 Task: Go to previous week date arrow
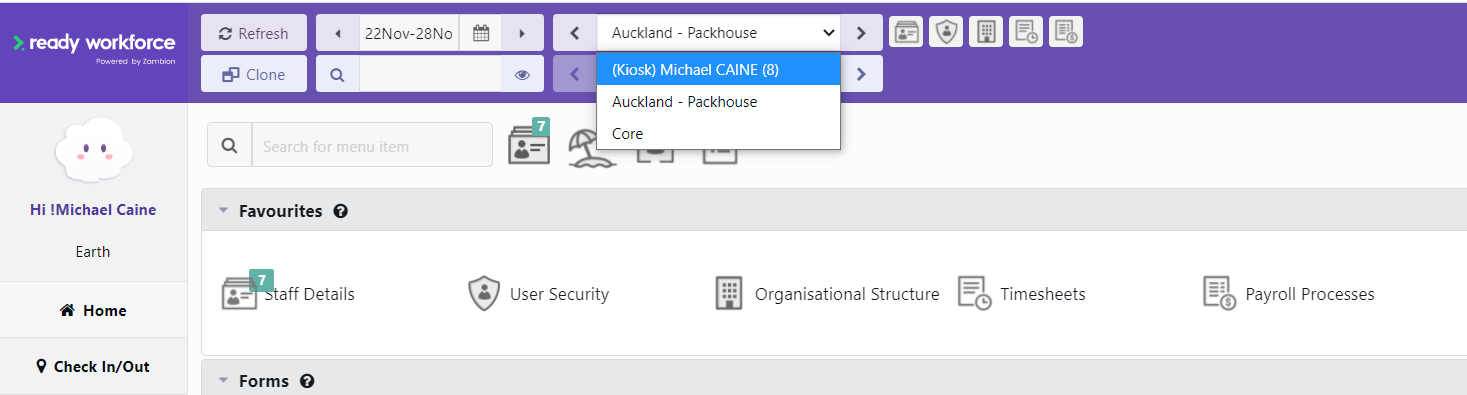[x=338, y=33]
